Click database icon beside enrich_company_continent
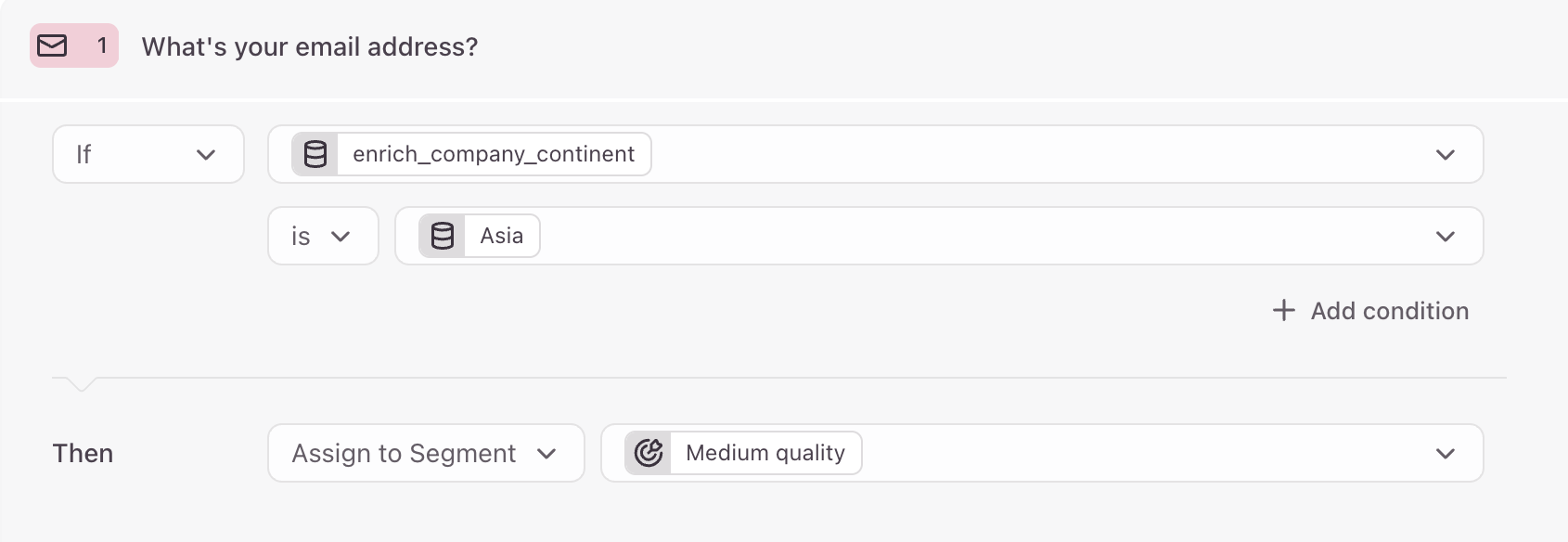 315,154
